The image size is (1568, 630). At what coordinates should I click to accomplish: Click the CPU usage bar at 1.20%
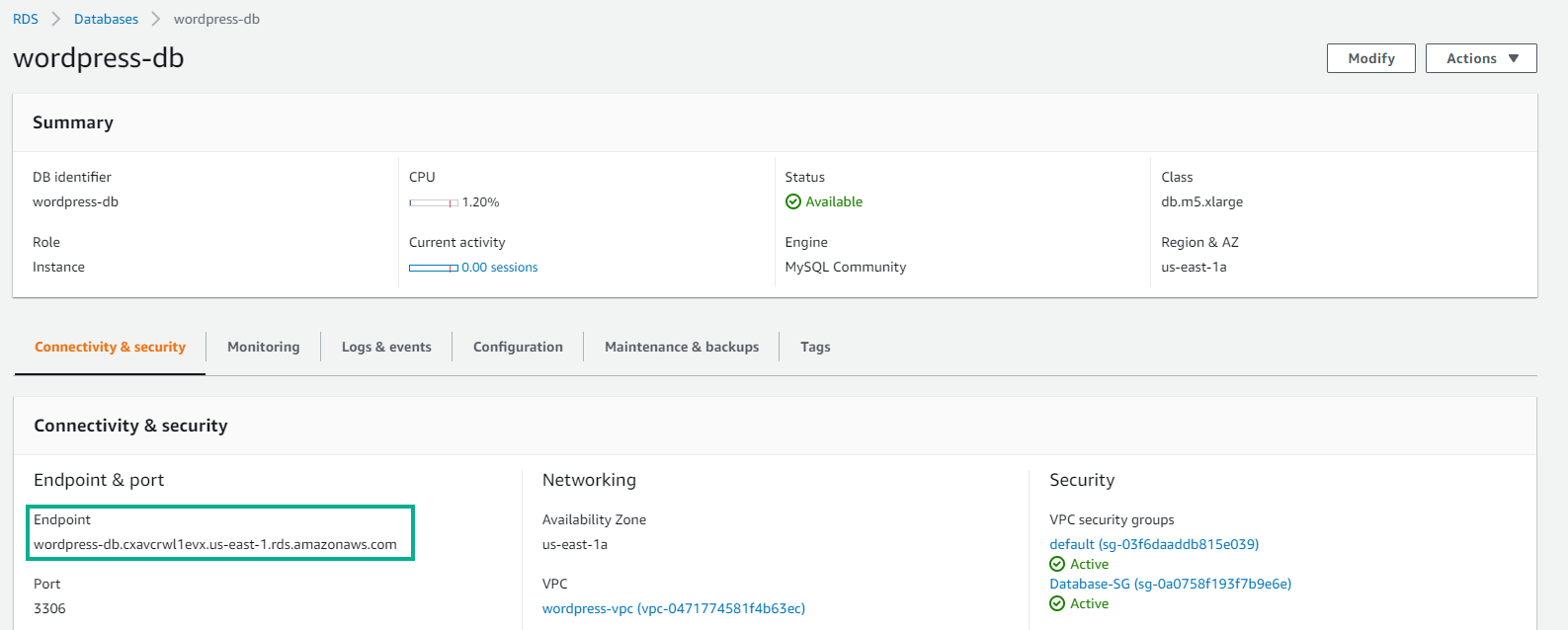tap(434, 202)
